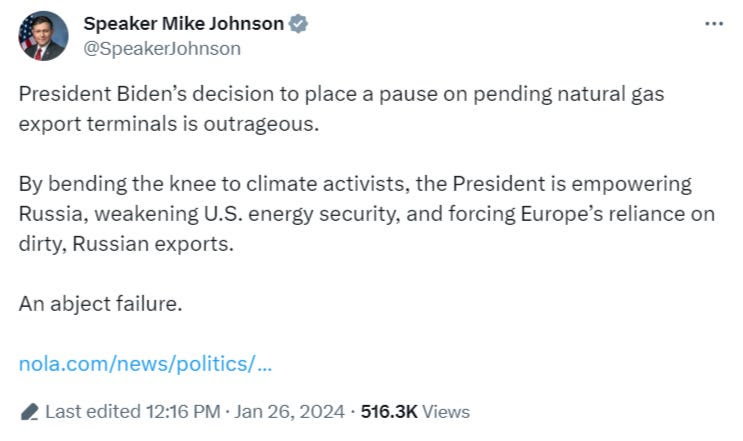The image size is (743, 441).
Task: Click the 516.3K view count number
Action: pyautogui.click(x=389, y=412)
